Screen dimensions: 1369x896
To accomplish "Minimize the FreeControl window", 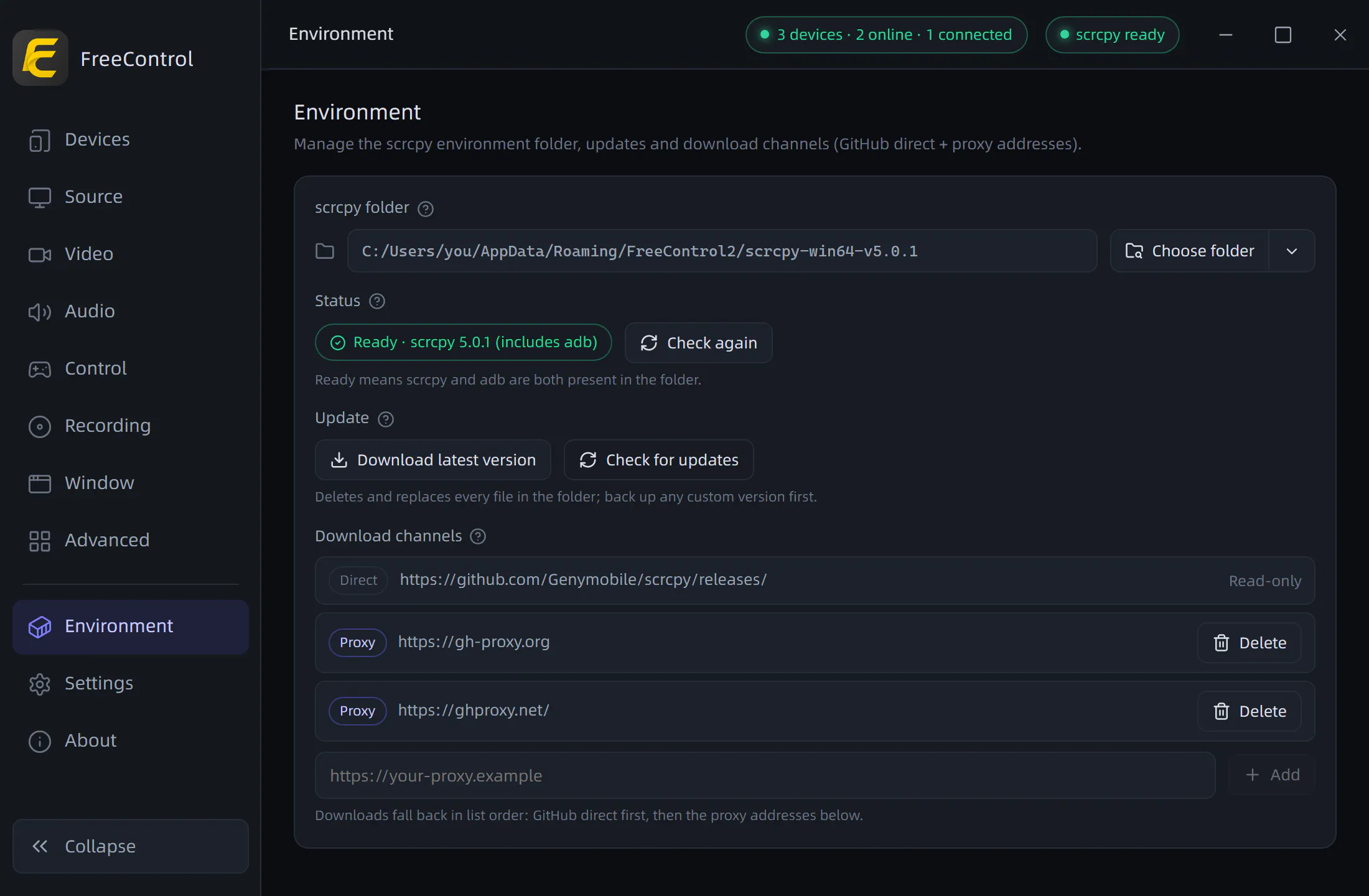I will (x=1226, y=35).
